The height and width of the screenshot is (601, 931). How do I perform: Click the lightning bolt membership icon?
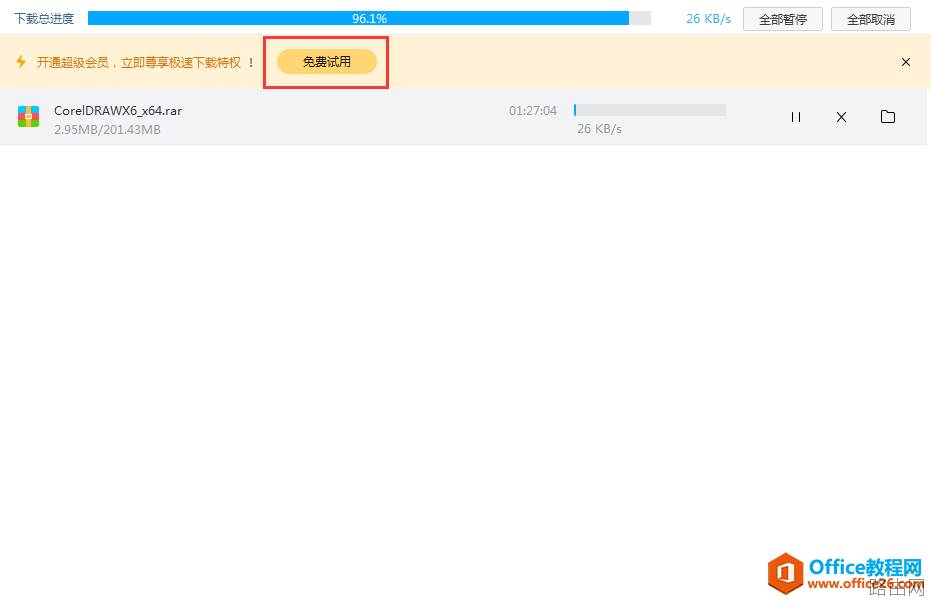point(21,62)
